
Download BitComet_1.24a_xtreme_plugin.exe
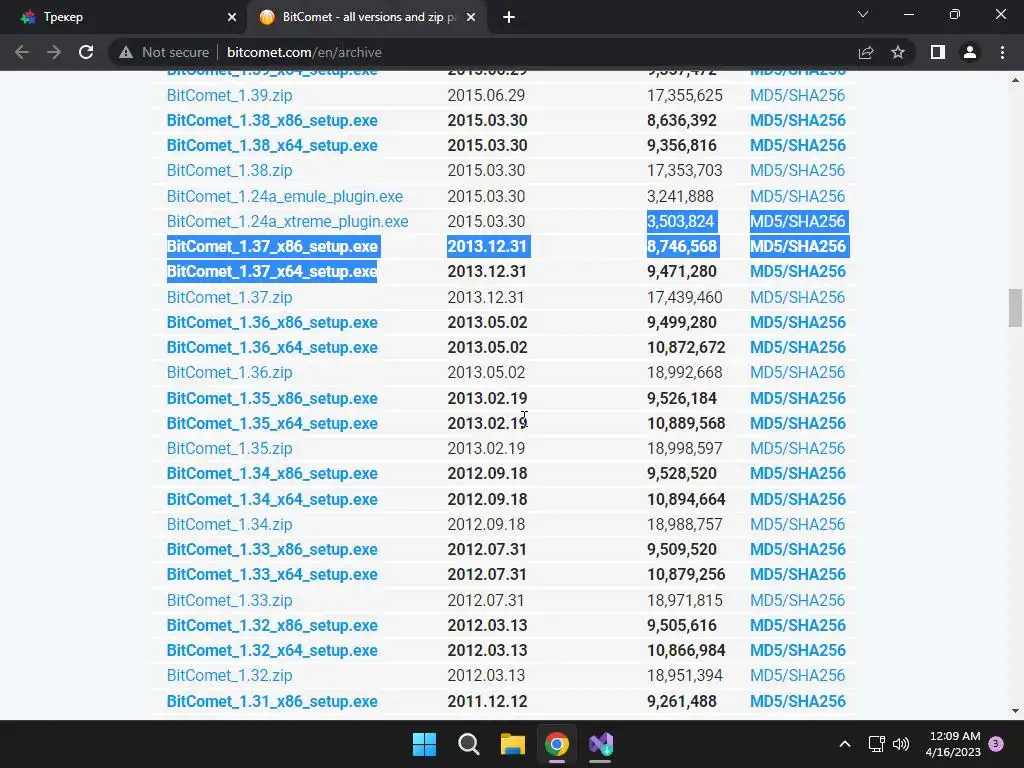click(x=287, y=221)
